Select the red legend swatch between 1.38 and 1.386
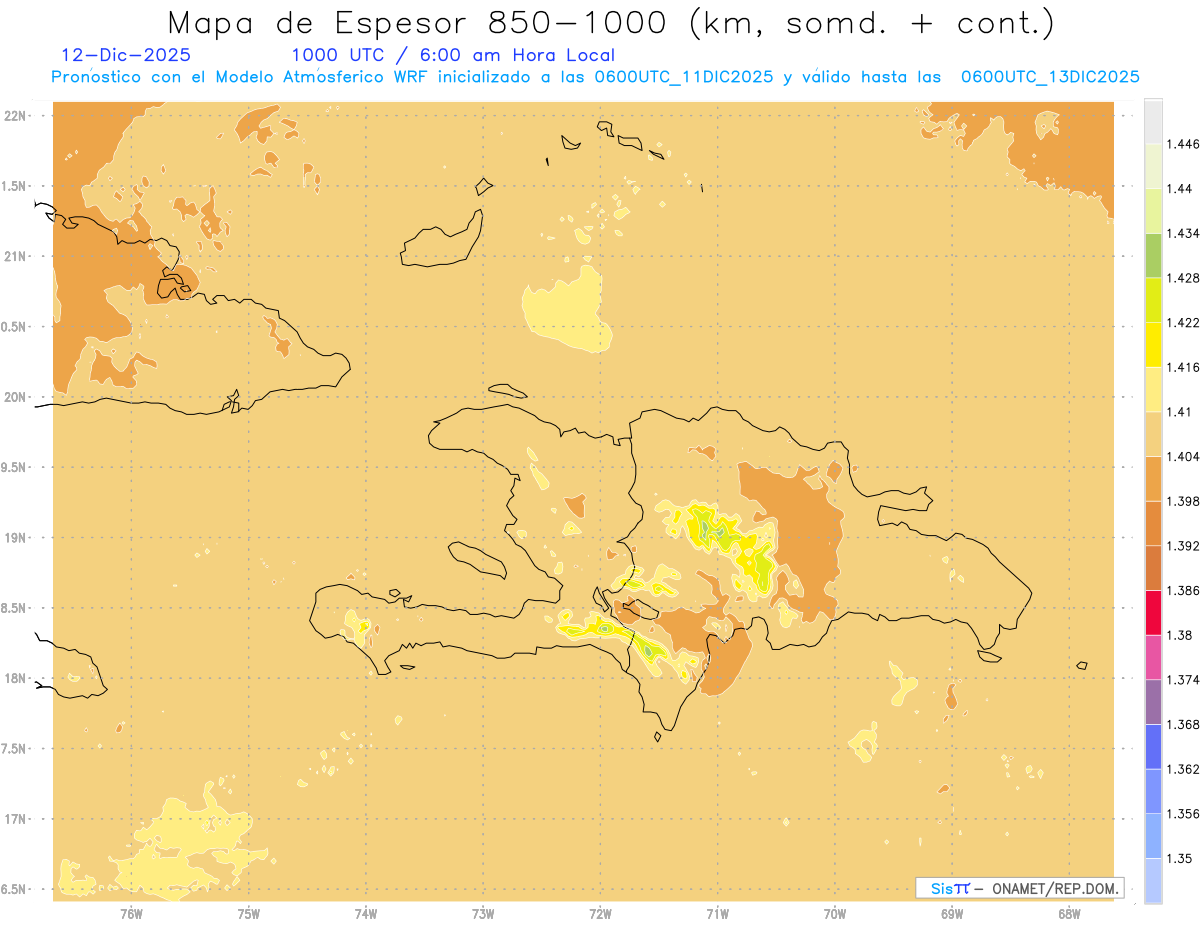 [x=1153, y=612]
